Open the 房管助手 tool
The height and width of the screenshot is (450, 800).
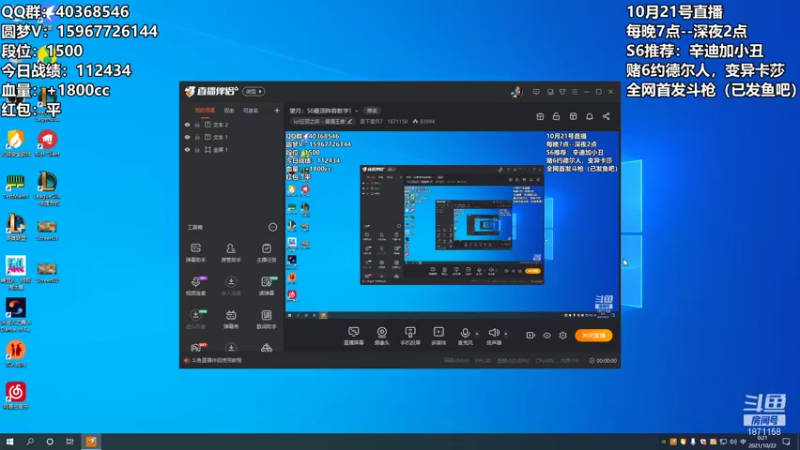coord(231,253)
